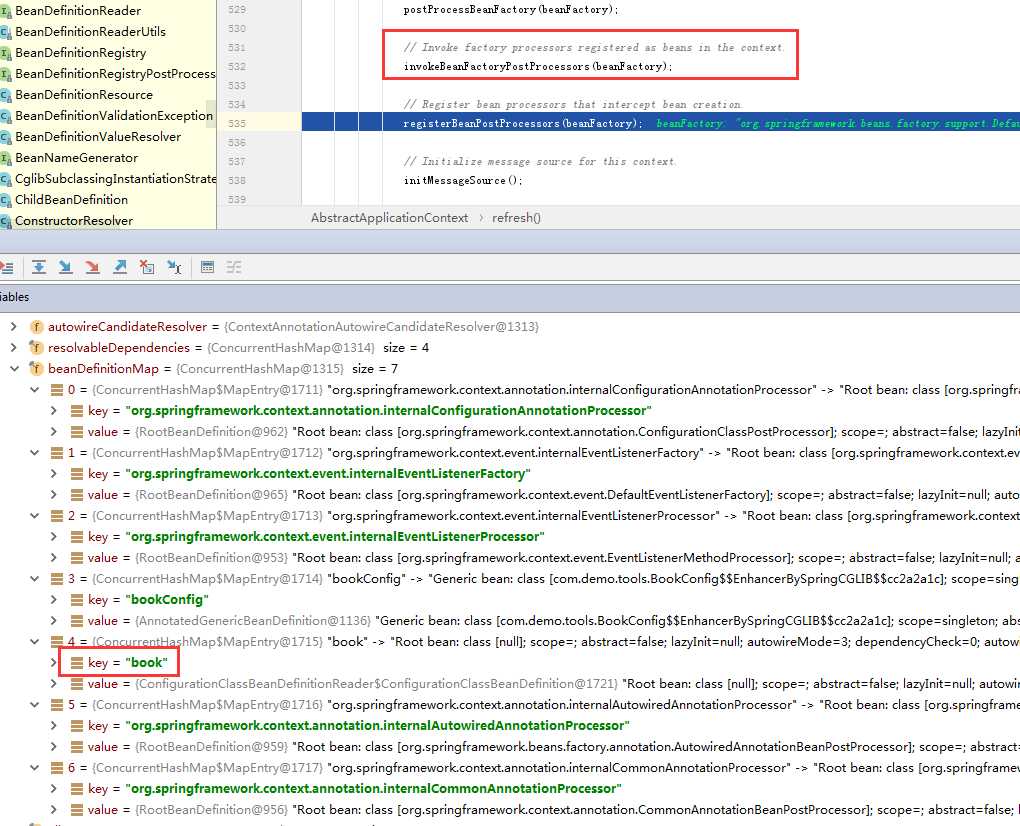Click the class icon beside ConstructorResolver

[6, 221]
